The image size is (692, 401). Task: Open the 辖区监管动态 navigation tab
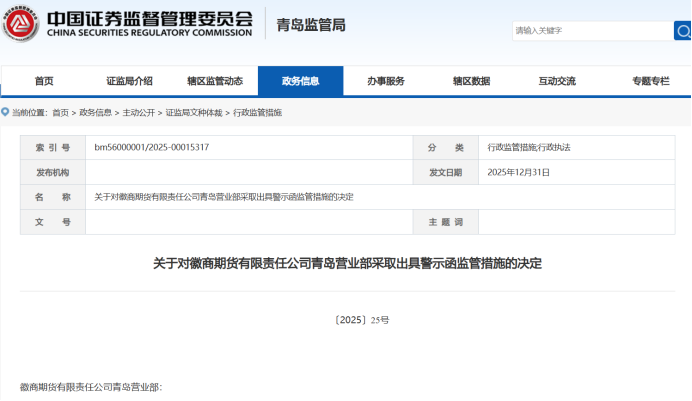click(214, 81)
